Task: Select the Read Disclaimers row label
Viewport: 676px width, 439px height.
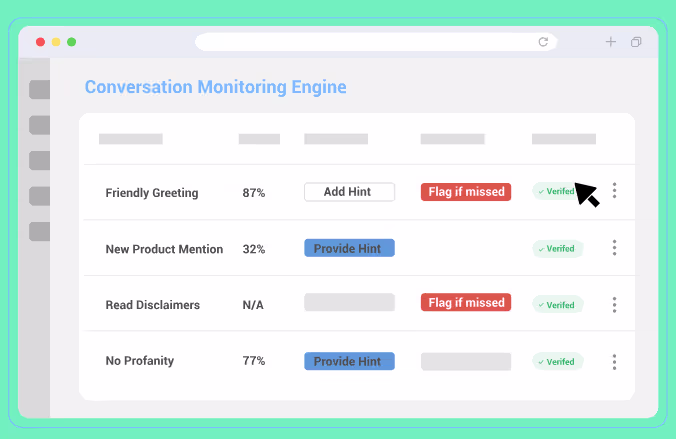Action: (x=153, y=305)
